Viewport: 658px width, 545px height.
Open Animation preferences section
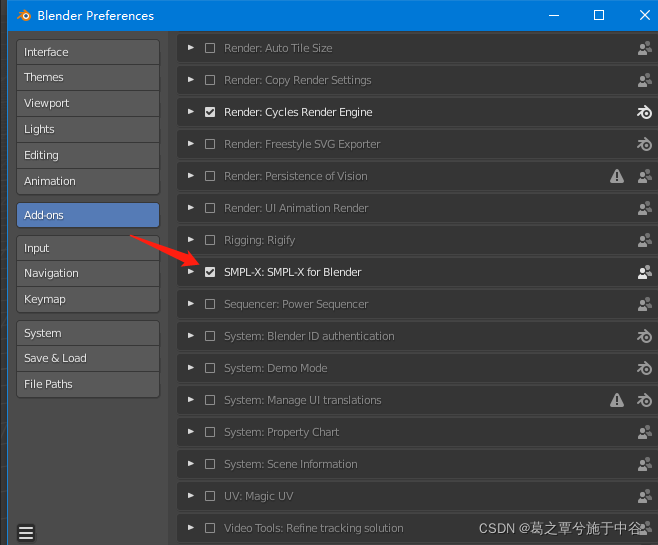pos(88,181)
